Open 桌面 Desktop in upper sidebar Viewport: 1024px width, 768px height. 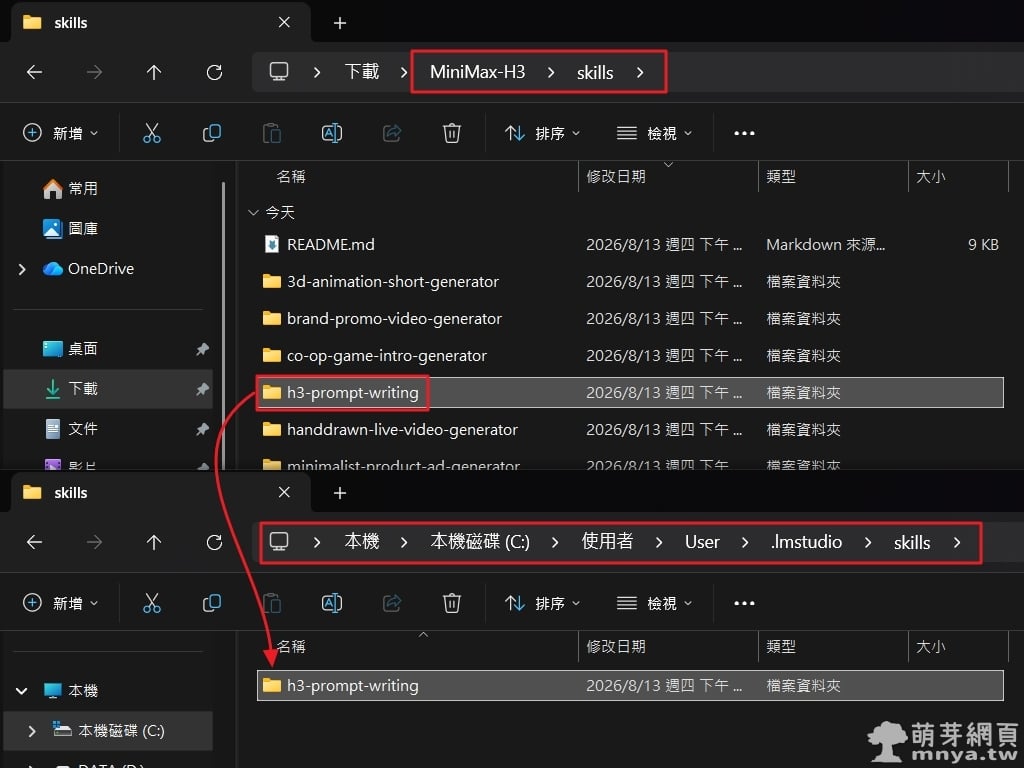tap(71, 349)
